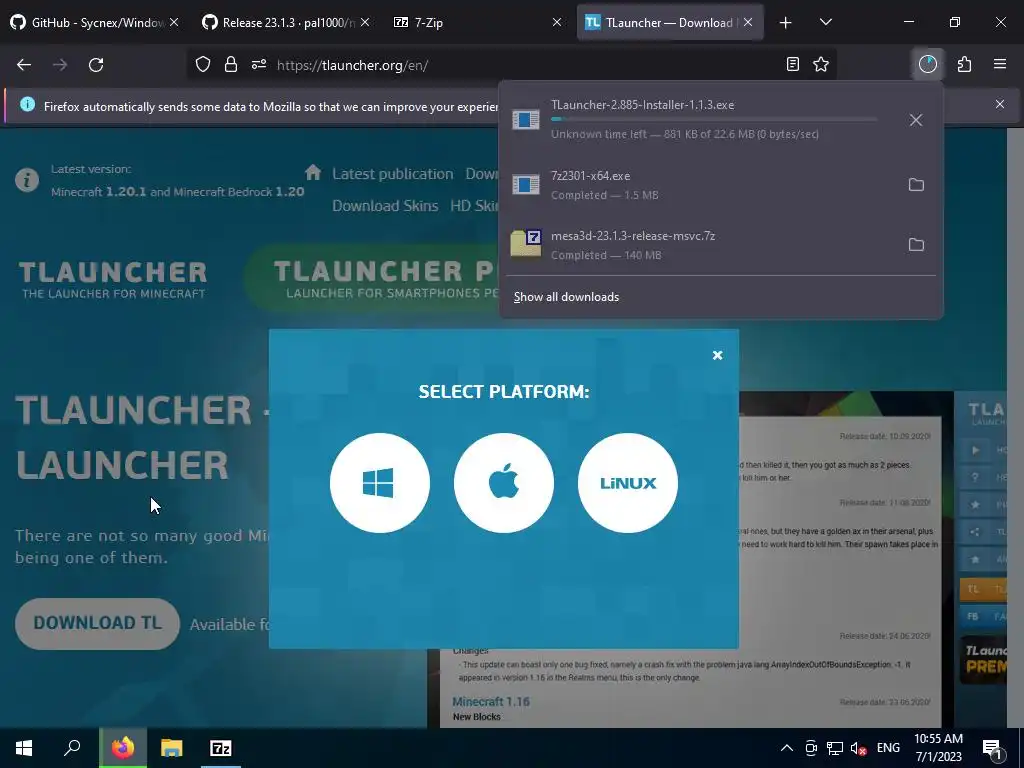The image size is (1024, 768).
Task: Bookmark this page with the star icon
Action: [x=821, y=65]
